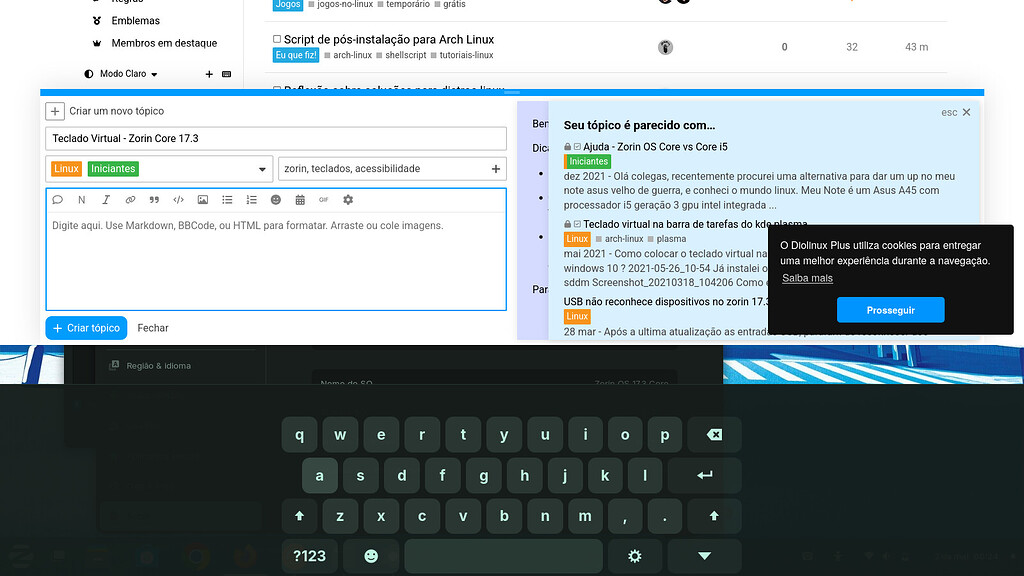Tap the backspace key on virtual keyboard
This screenshot has width=1024, height=576.
click(x=714, y=435)
